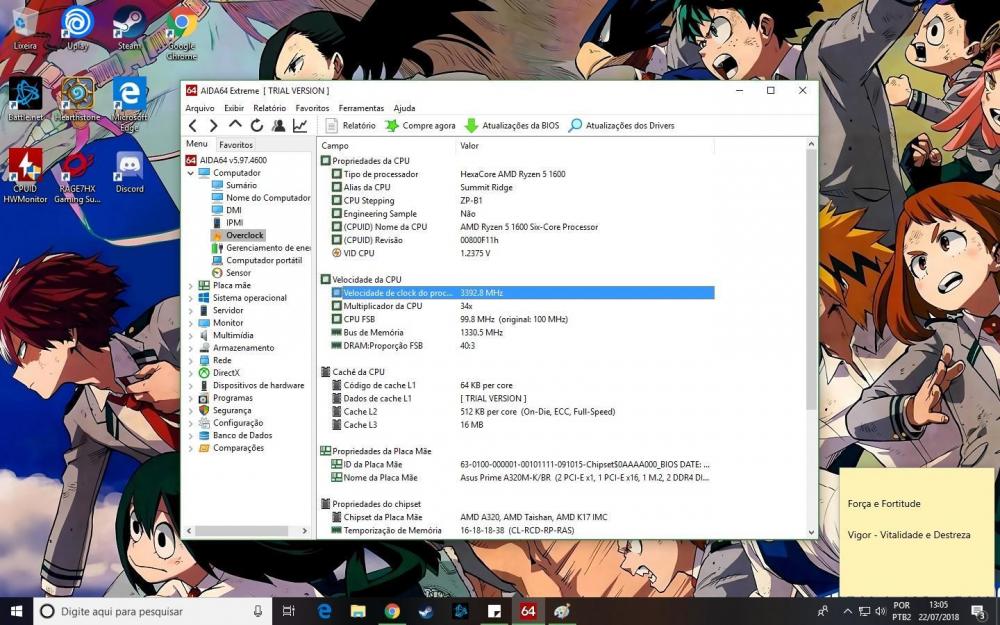Open the Favoritos menu in menu bar

point(312,108)
